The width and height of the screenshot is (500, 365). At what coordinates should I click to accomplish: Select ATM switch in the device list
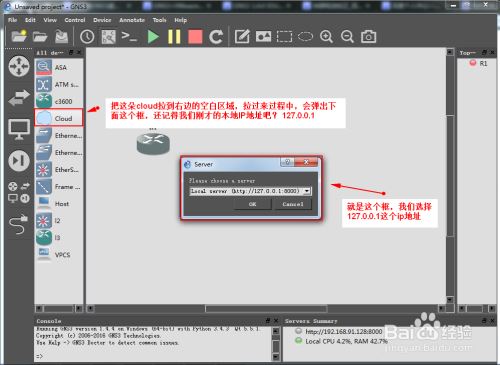pos(59,85)
